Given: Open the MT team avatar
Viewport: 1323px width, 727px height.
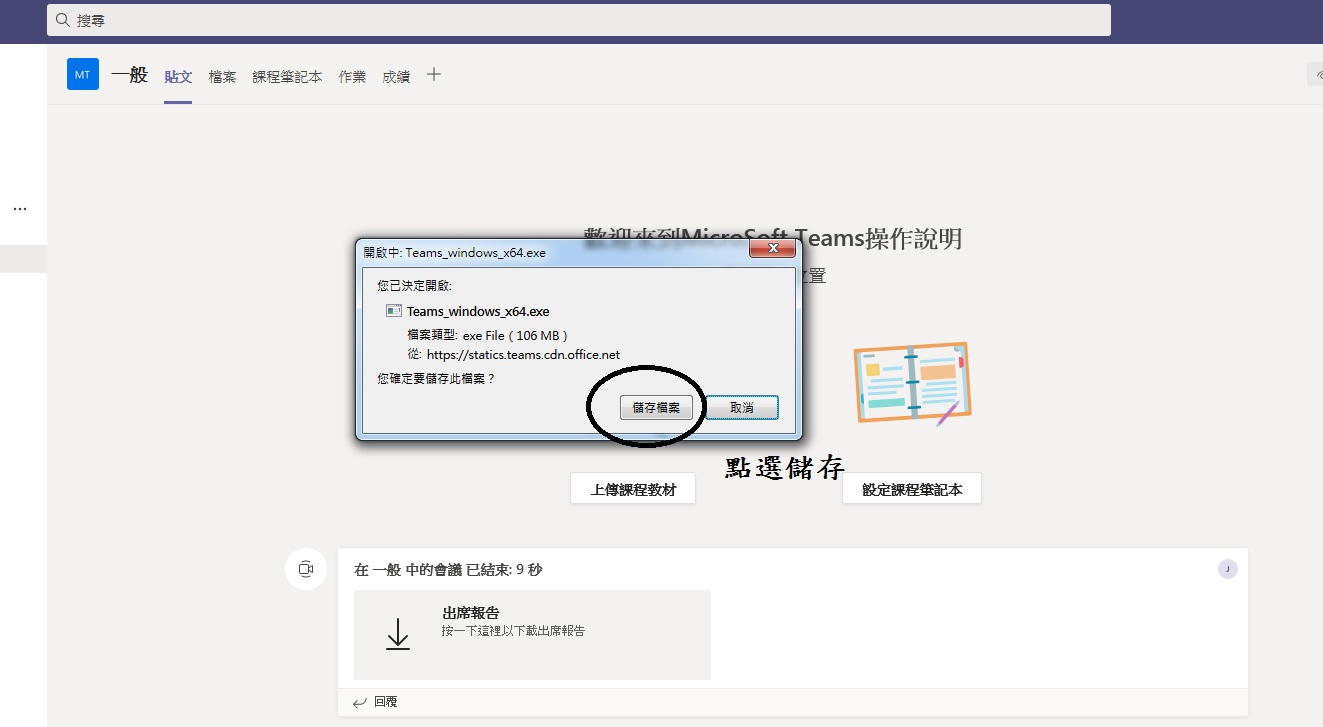Looking at the screenshot, I should [x=83, y=74].
